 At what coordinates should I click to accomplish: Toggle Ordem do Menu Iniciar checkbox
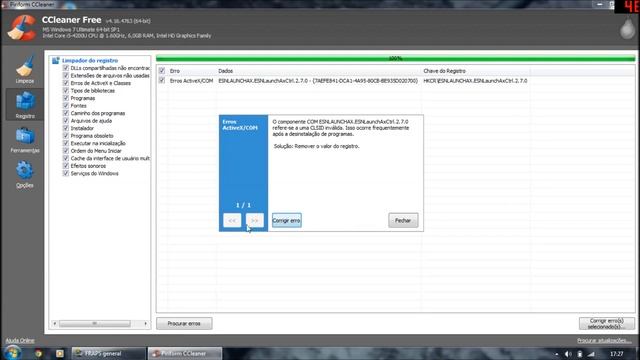pos(66,151)
